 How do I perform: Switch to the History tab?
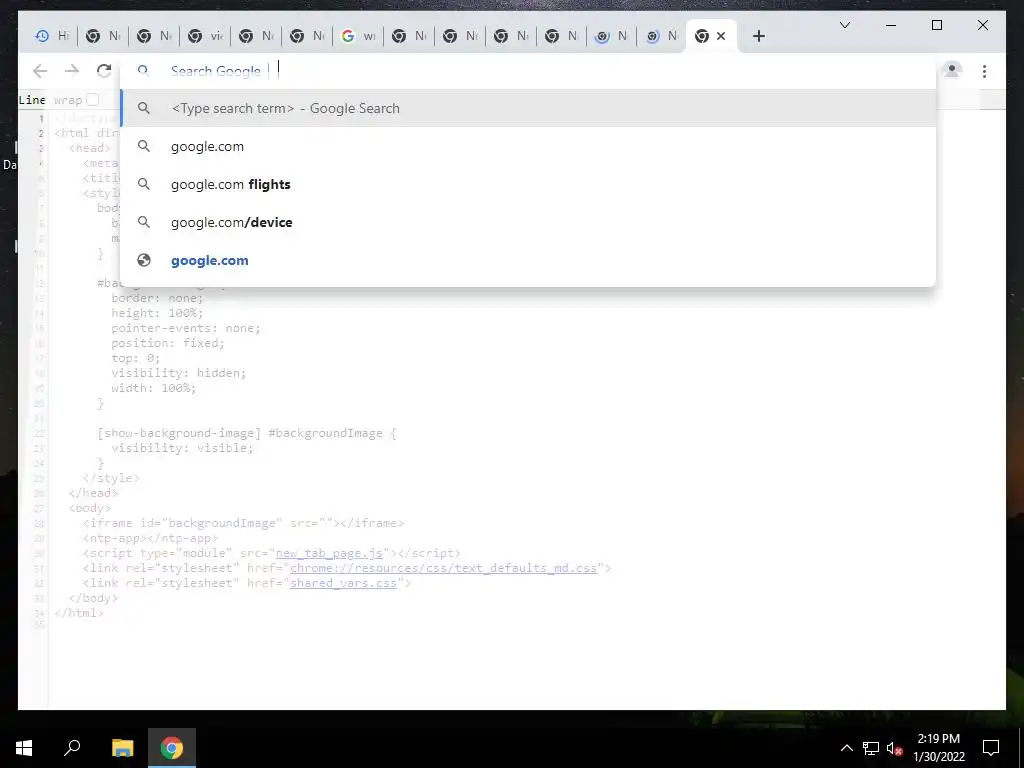point(52,36)
